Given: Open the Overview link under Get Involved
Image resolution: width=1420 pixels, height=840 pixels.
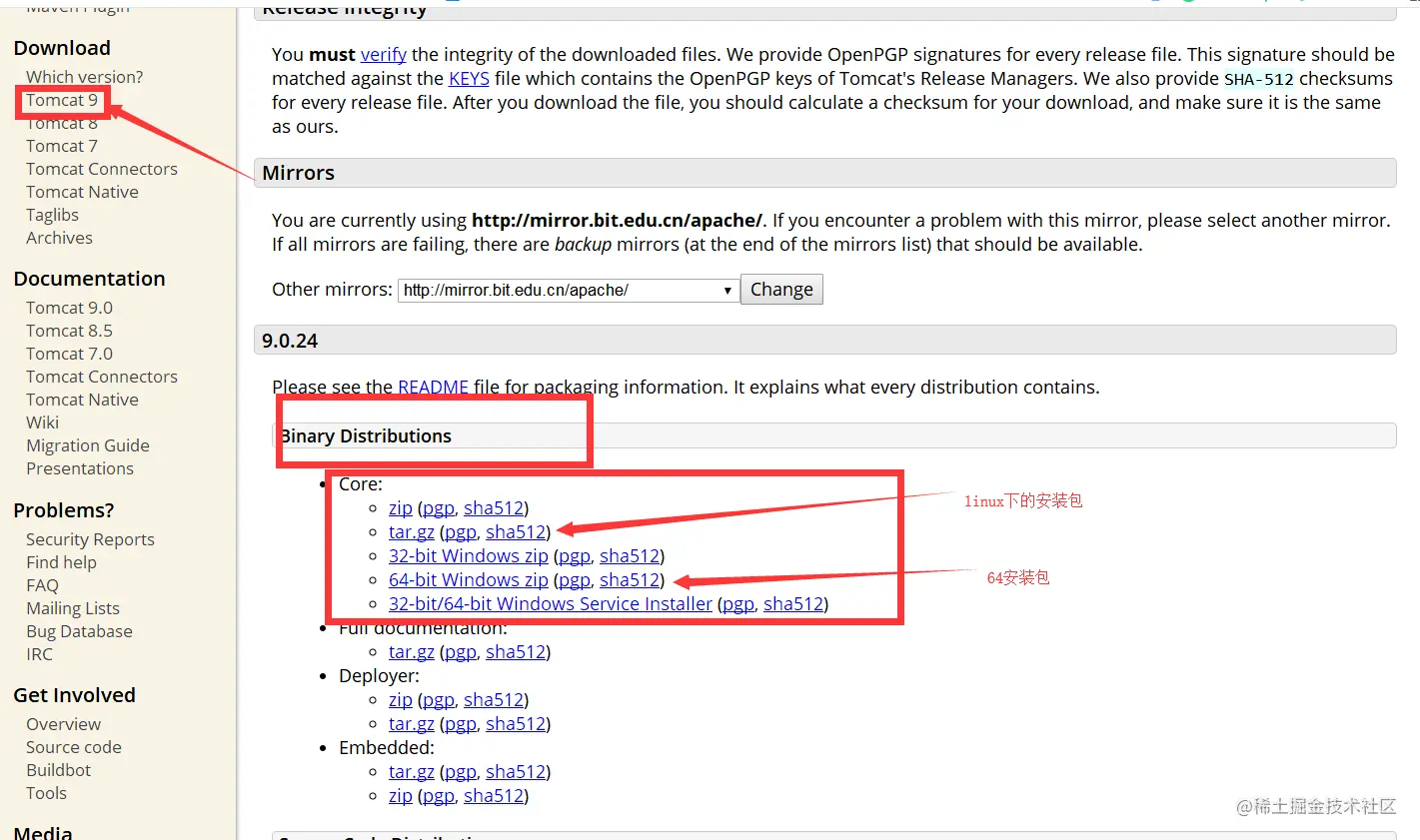Looking at the screenshot, I should point(63,724).
